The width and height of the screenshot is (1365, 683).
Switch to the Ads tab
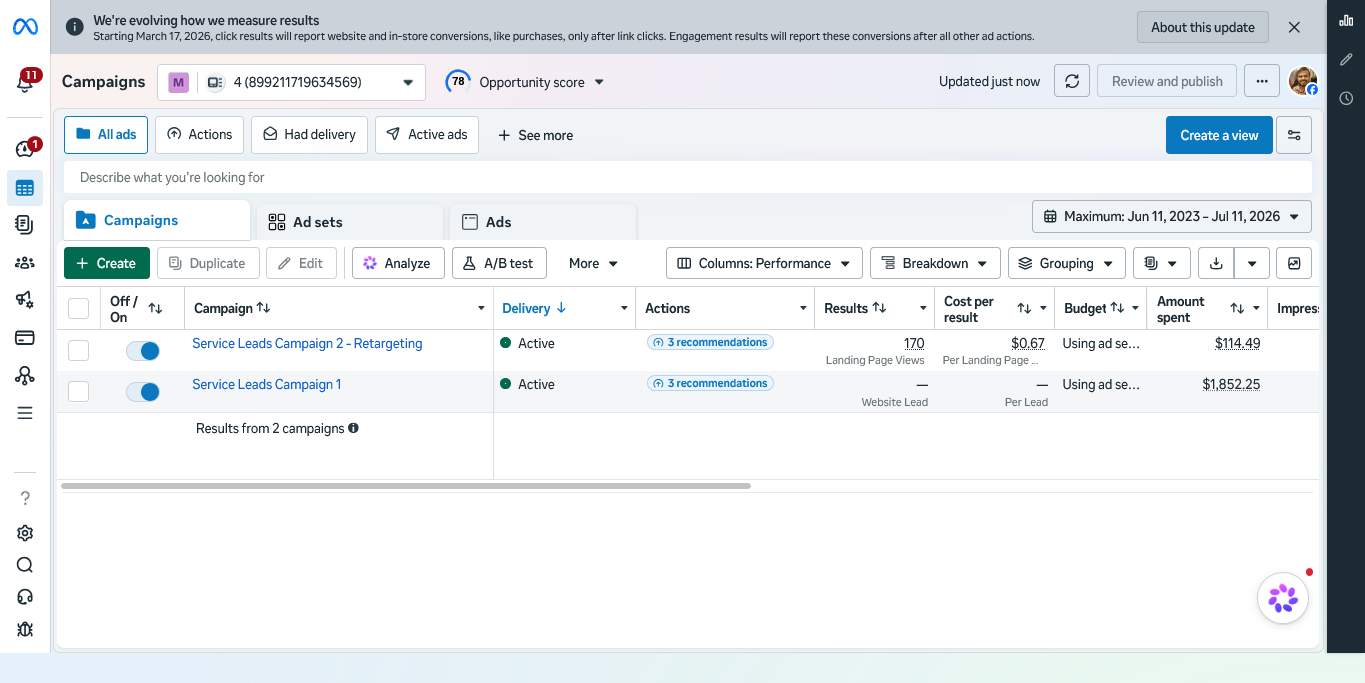(543, 222)
